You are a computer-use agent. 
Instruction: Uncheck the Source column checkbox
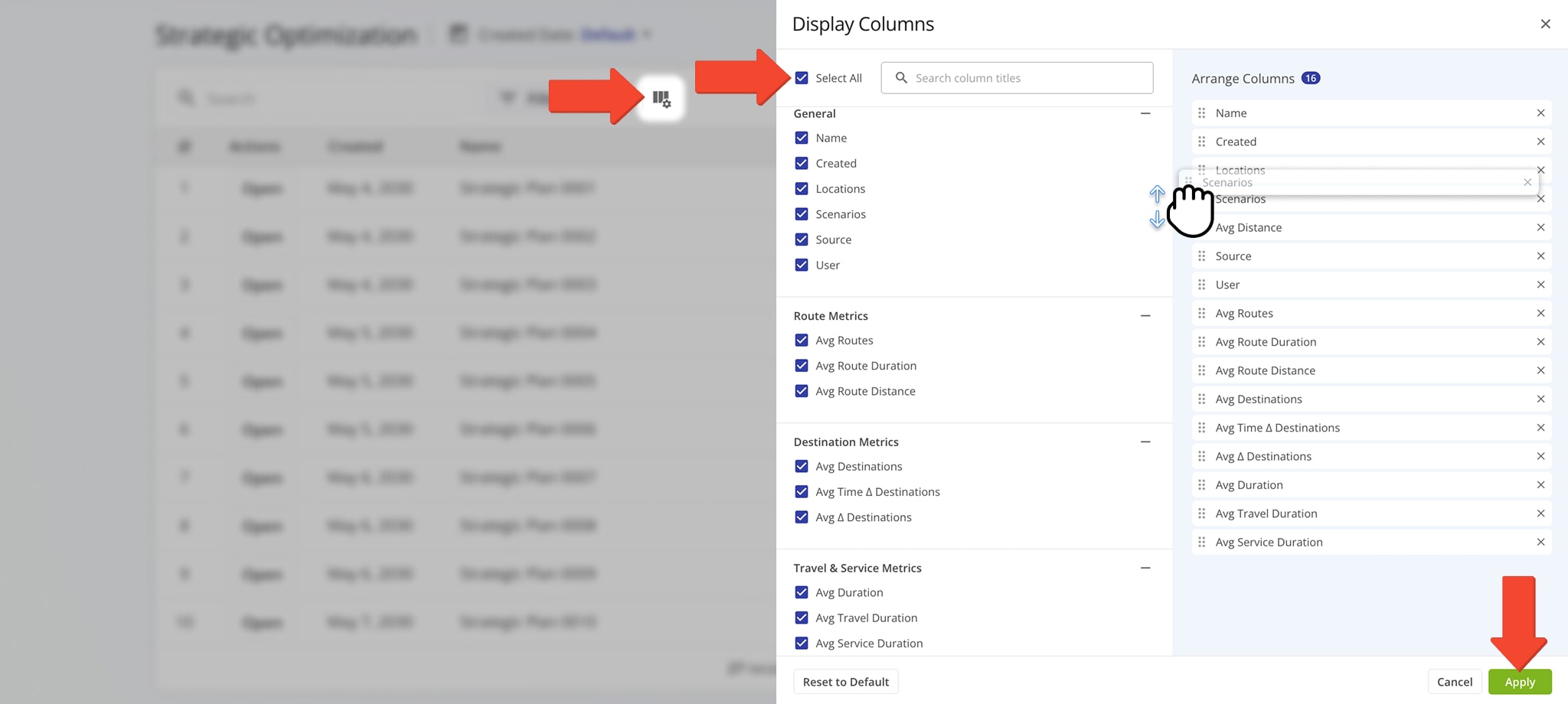point(802,240)
